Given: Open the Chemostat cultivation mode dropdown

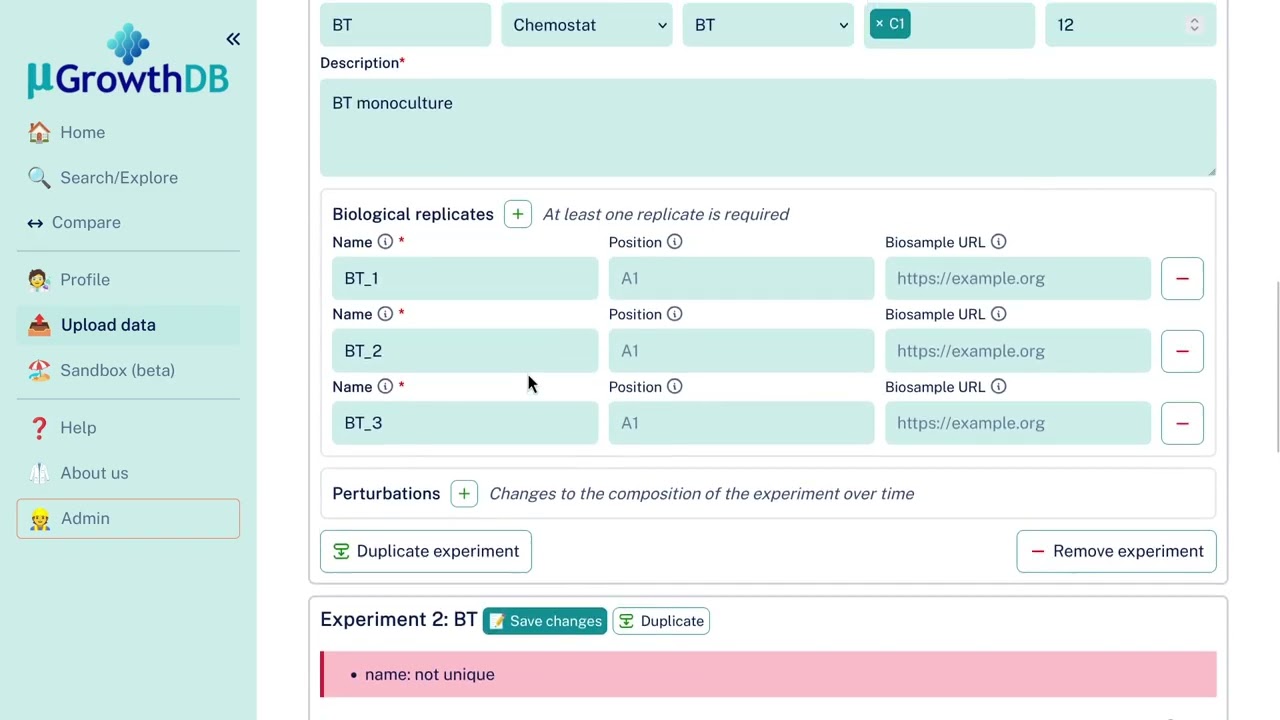Looking at the screenshot, I should 587,25.
